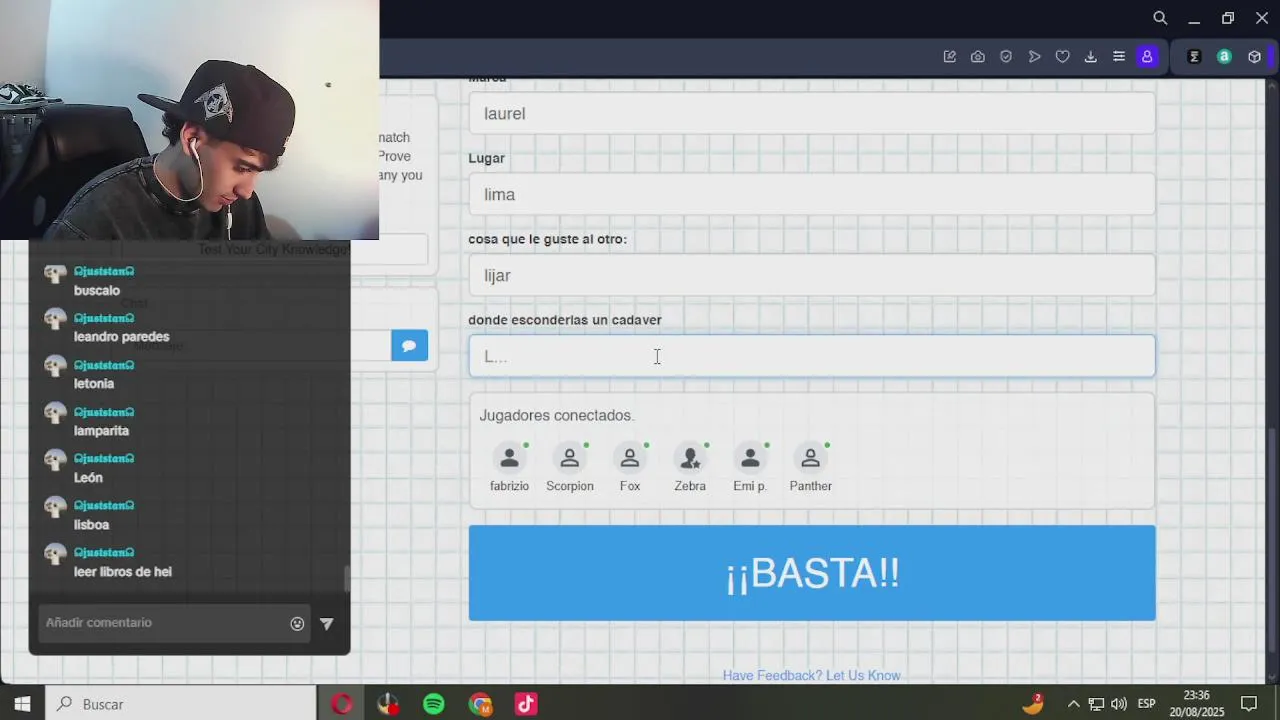Open 'Have Feedback? Let Us Know' link
The height and width of the screenshot is (720, 1280).
tap(812, 676)
